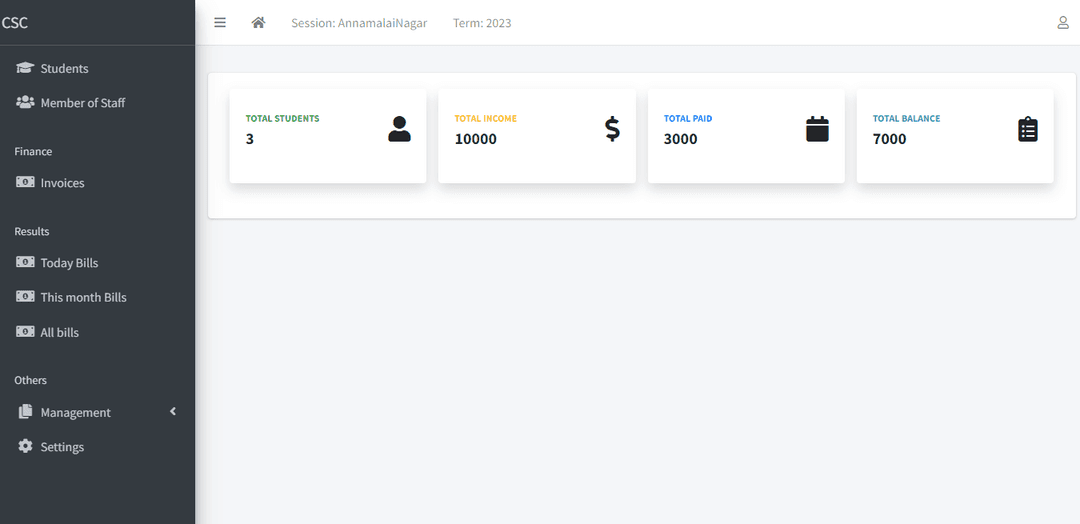Click the Today Bills money icon
Viewport: 1080px width, 524px height.
tap(25, 262)
